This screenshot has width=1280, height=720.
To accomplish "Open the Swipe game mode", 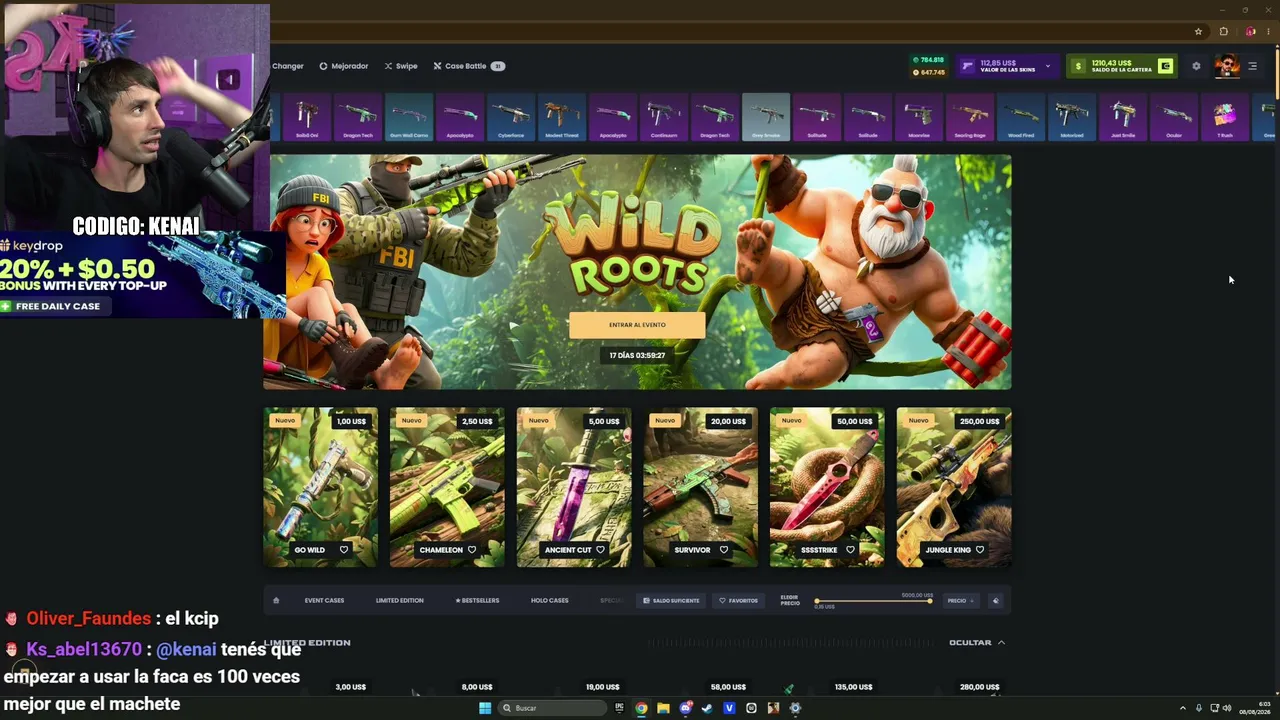I will click(x=401, y=66).
